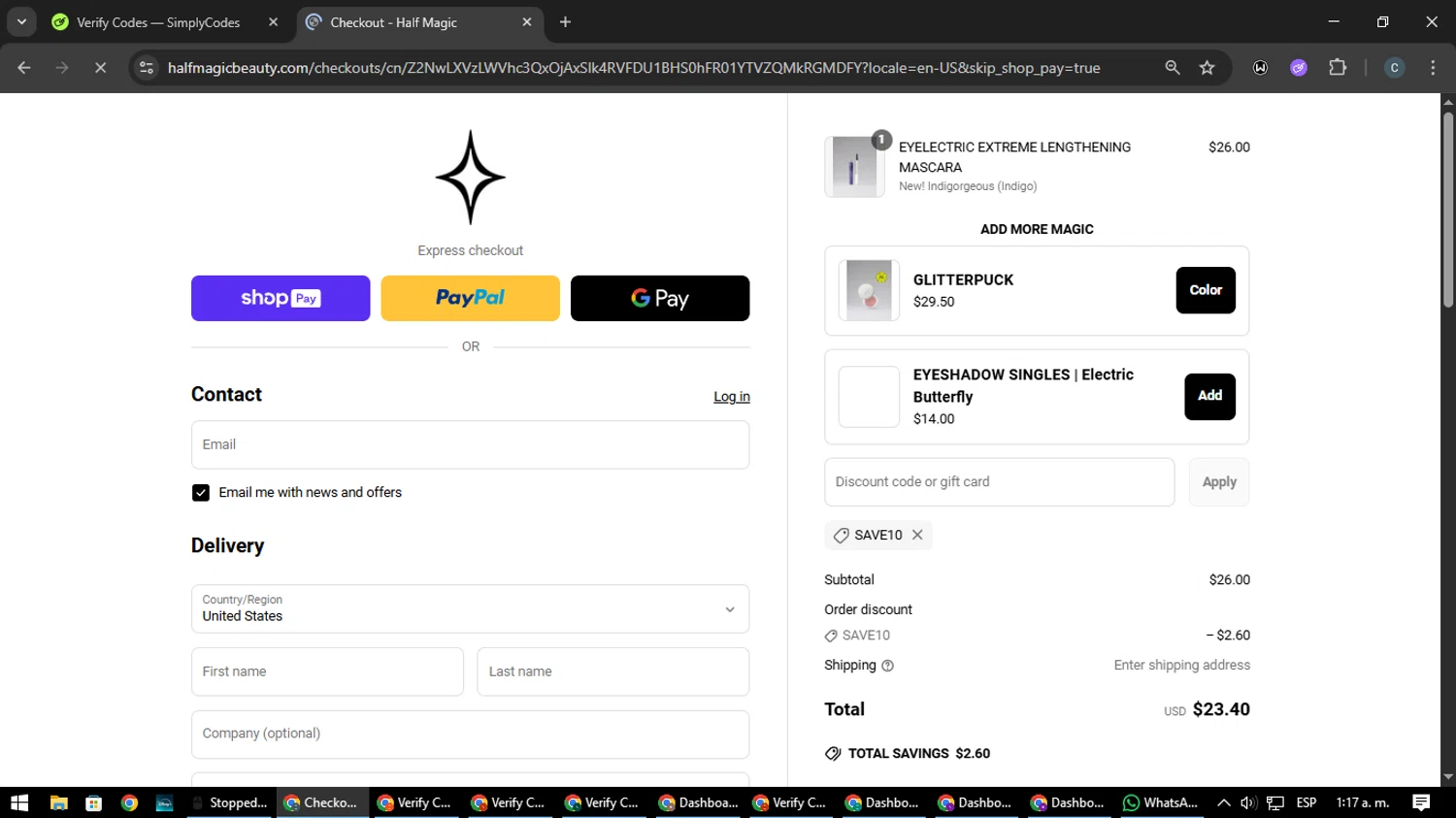The width and height of the screenshot is (1456, 818).
Task: Focus the Company (optional) field
Action: coord(470,734)
